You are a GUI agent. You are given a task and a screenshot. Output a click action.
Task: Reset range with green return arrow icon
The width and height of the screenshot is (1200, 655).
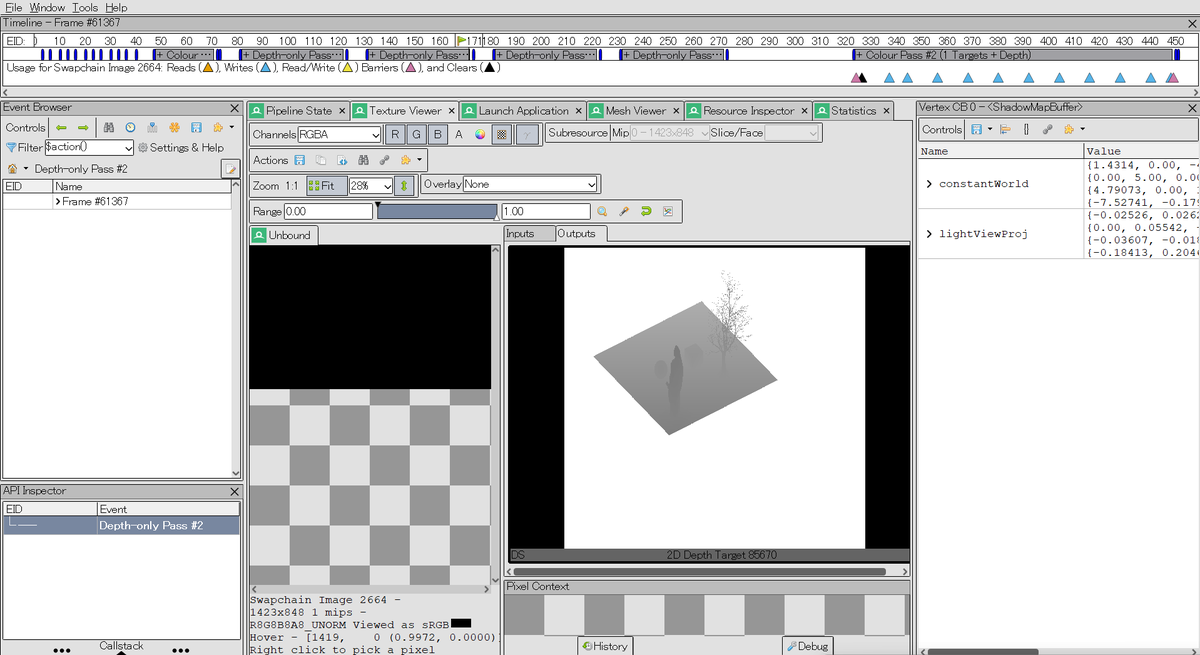point(646,211)
